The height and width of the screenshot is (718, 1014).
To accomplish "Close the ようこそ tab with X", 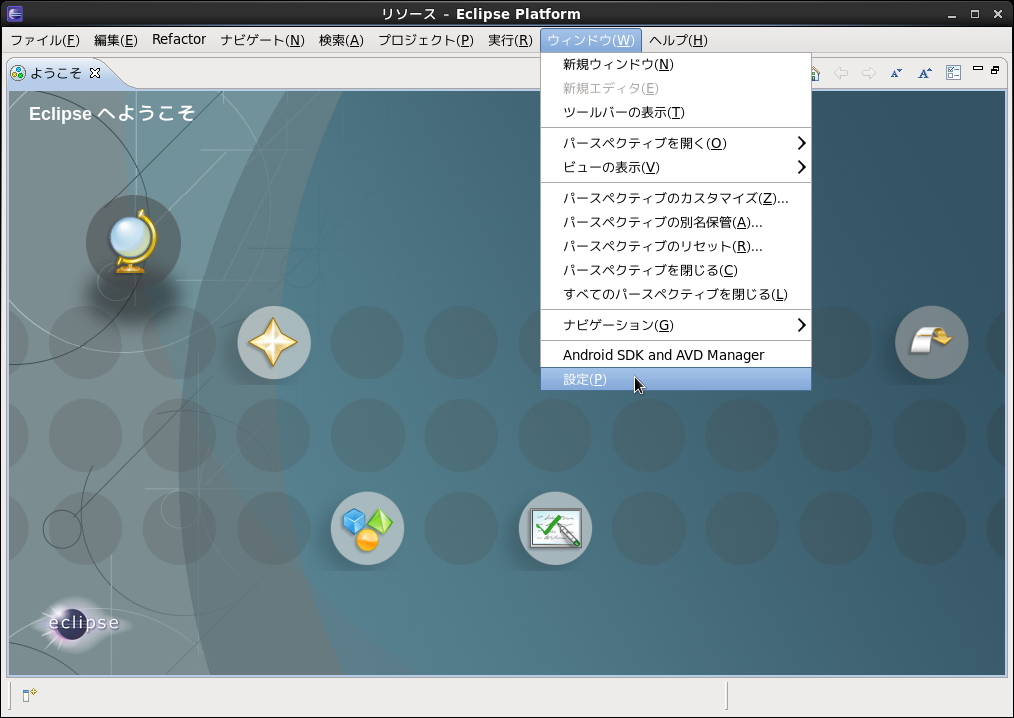I will pyautogui.click(x=95, y=73).
